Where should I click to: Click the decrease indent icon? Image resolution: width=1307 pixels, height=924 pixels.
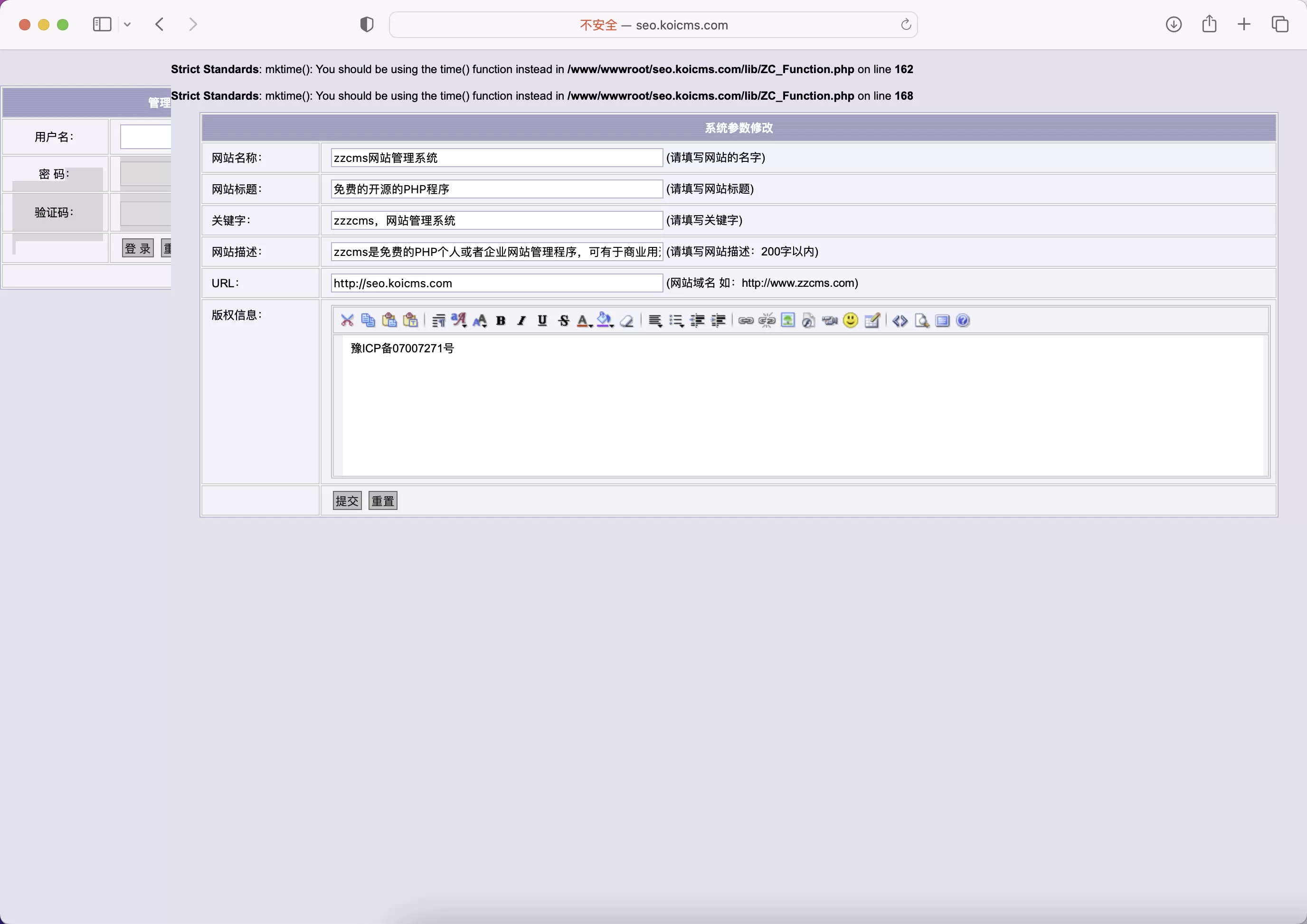coord(697,321)
